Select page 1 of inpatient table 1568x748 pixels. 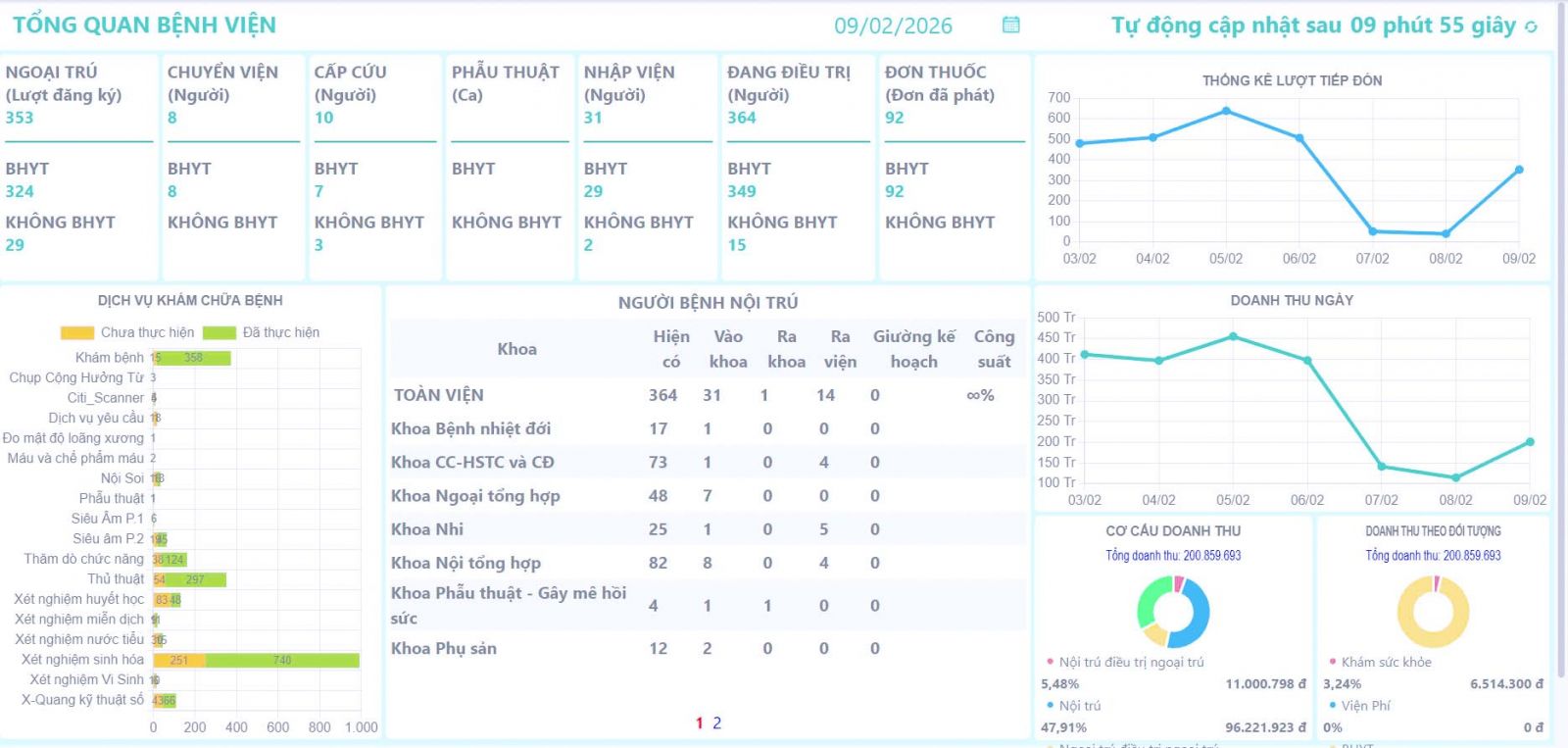click(700, 723)
